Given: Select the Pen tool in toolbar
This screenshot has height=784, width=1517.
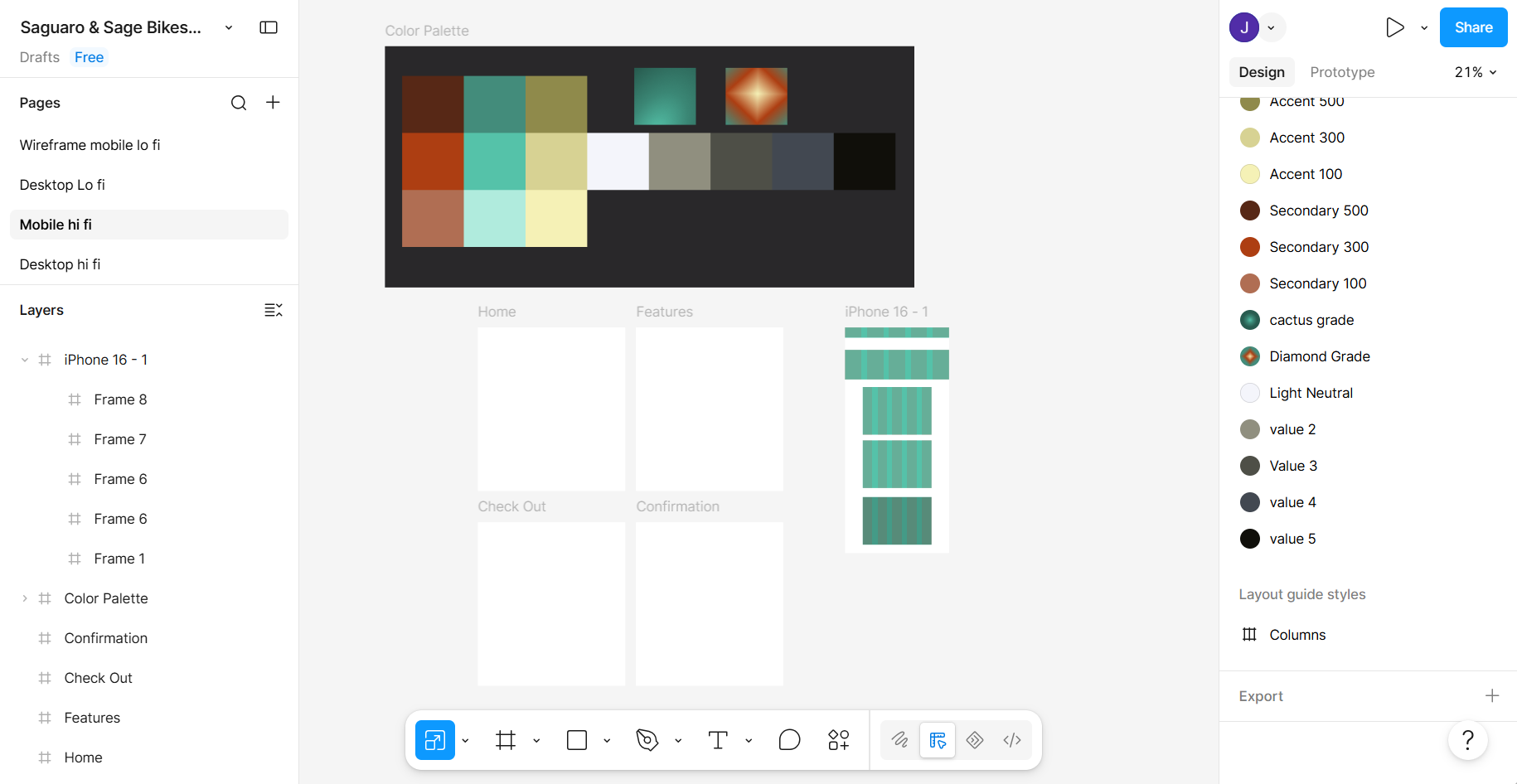Looking at the screenshot, I should coord(647,740).
